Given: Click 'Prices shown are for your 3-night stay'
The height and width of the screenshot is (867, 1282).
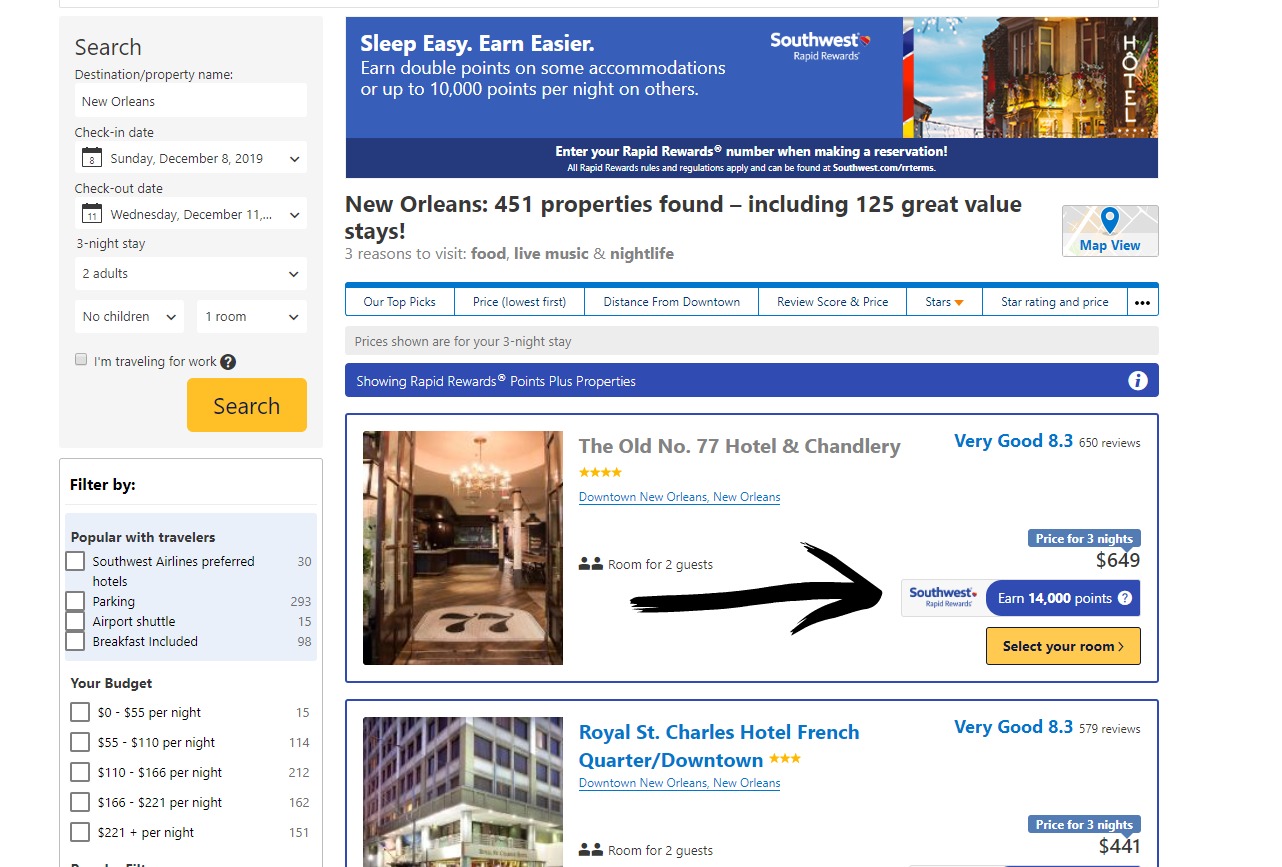Looking at the screenshot, I should click(463, 341).
